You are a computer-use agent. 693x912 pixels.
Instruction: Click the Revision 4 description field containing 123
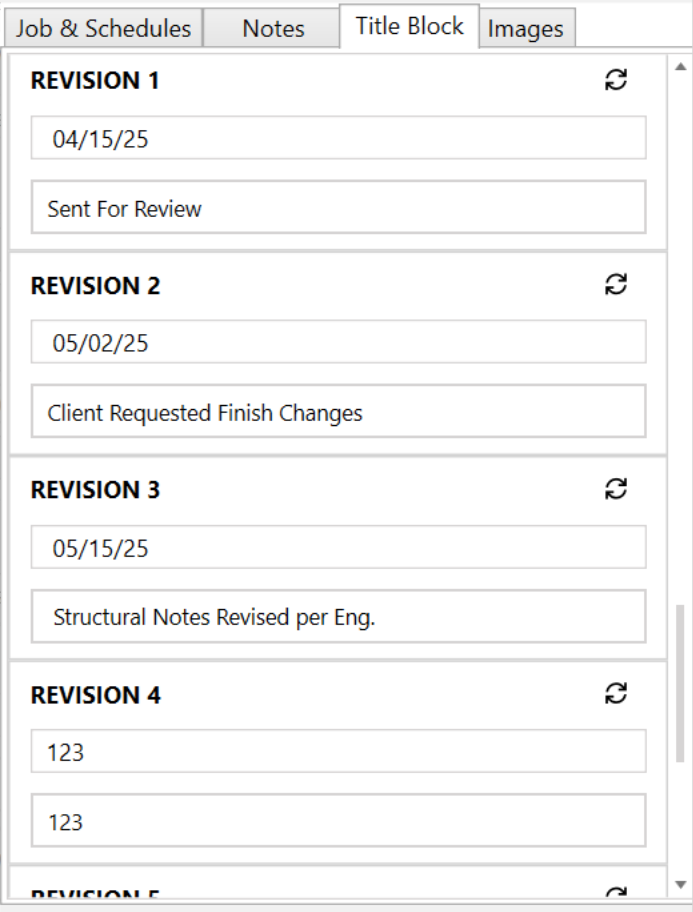[339, 821]
